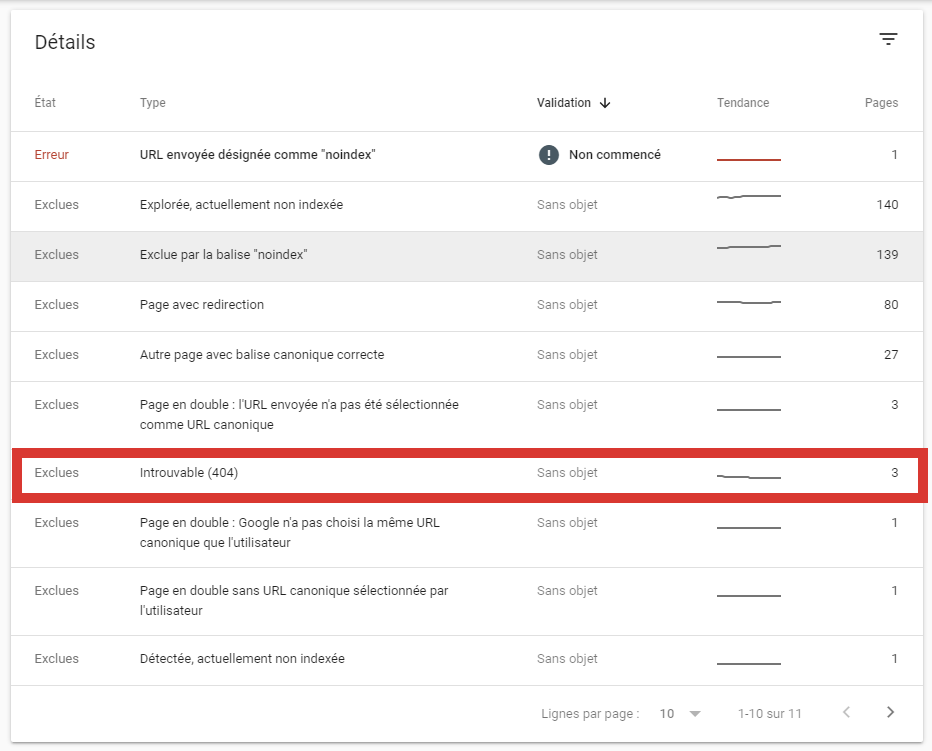Open the Introuvable (404) row
Image resolution: width=932 pixels, height=751 pixels.
189,473
